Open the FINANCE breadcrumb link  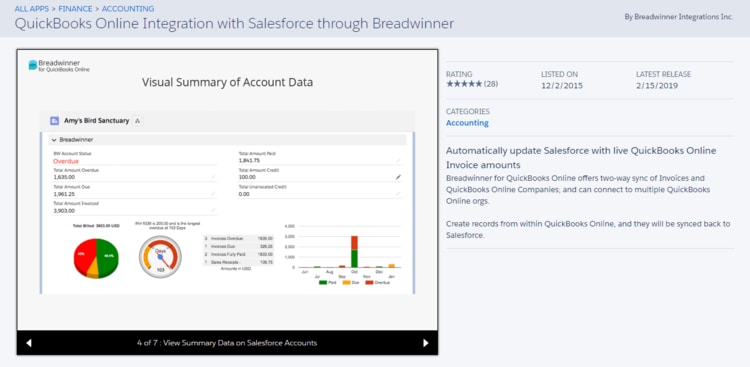click(x=75, y=9)
